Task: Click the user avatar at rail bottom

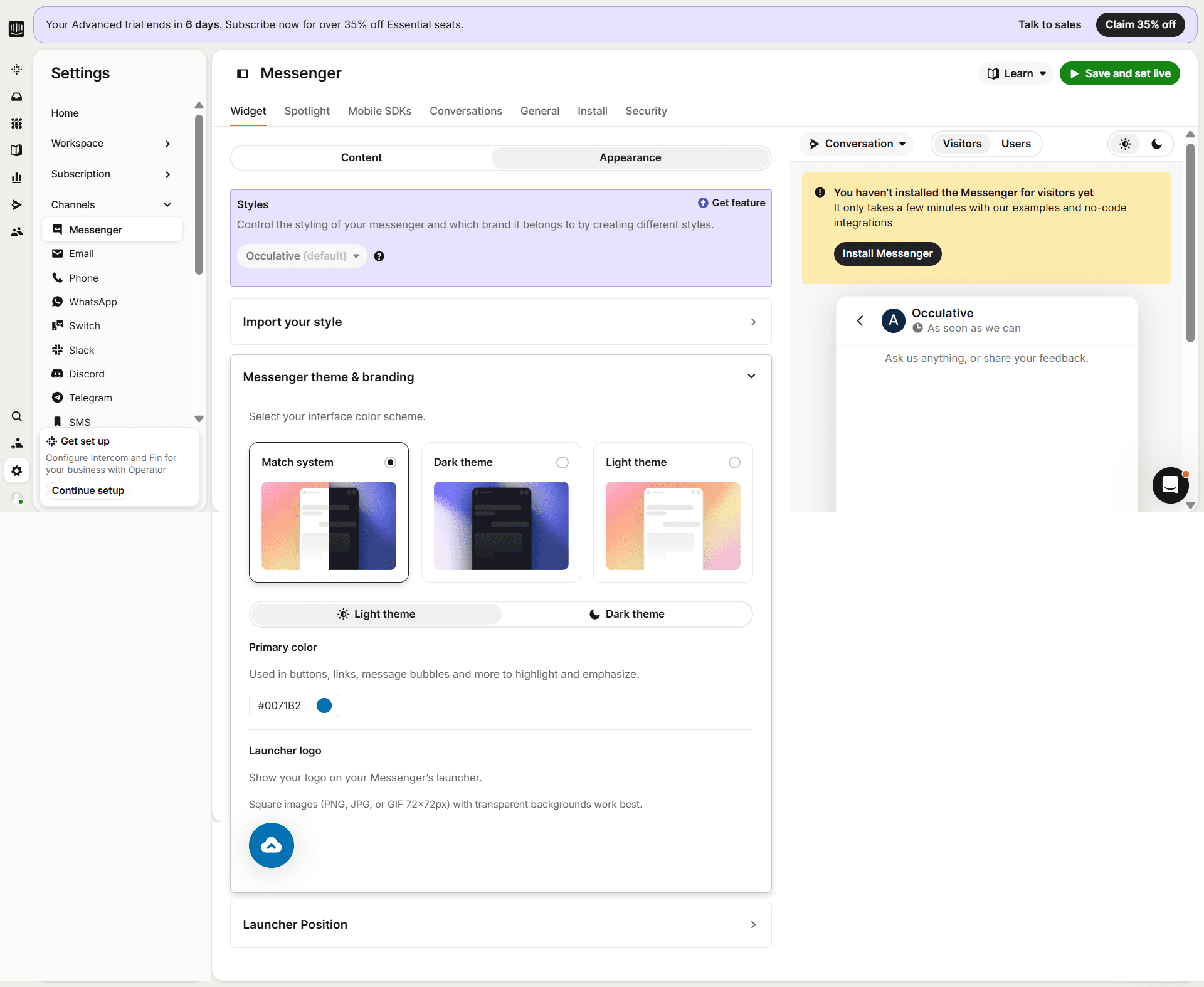Action: pyautogui.click(x=17, y=499)
